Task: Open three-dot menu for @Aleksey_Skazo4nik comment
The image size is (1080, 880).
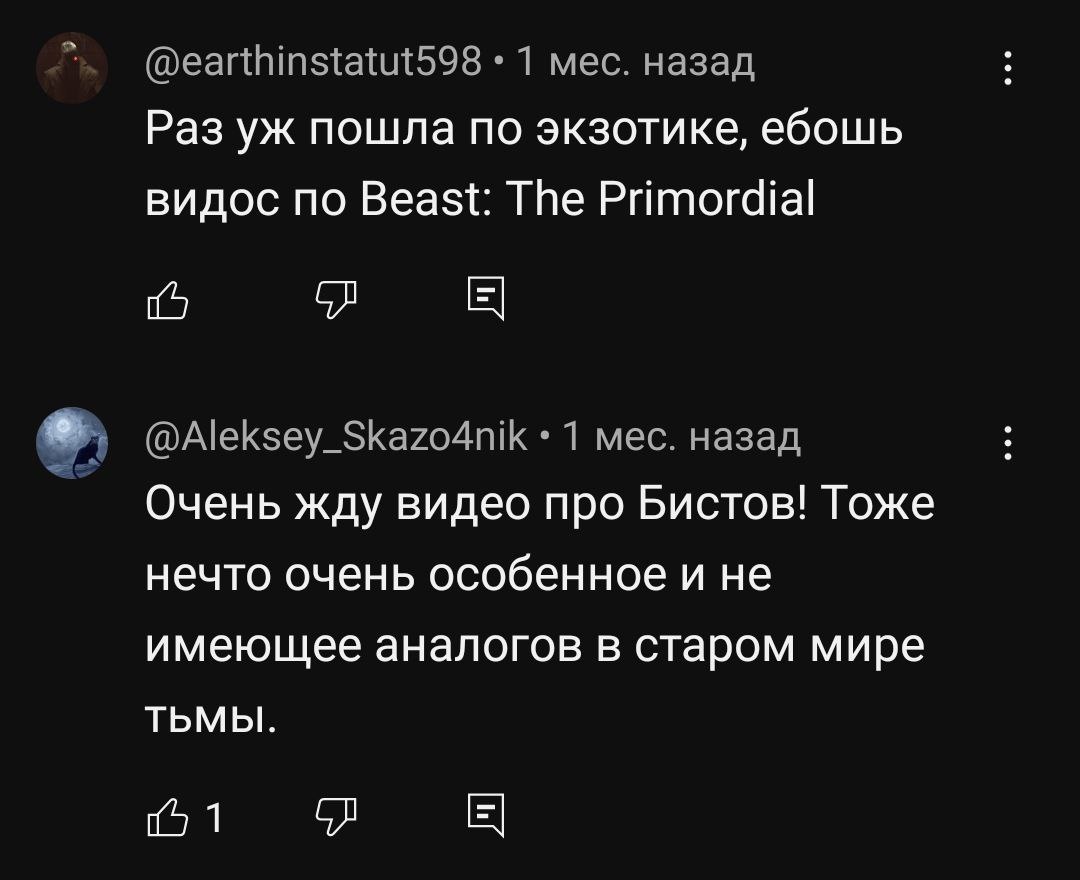Action: point(1008,443)
